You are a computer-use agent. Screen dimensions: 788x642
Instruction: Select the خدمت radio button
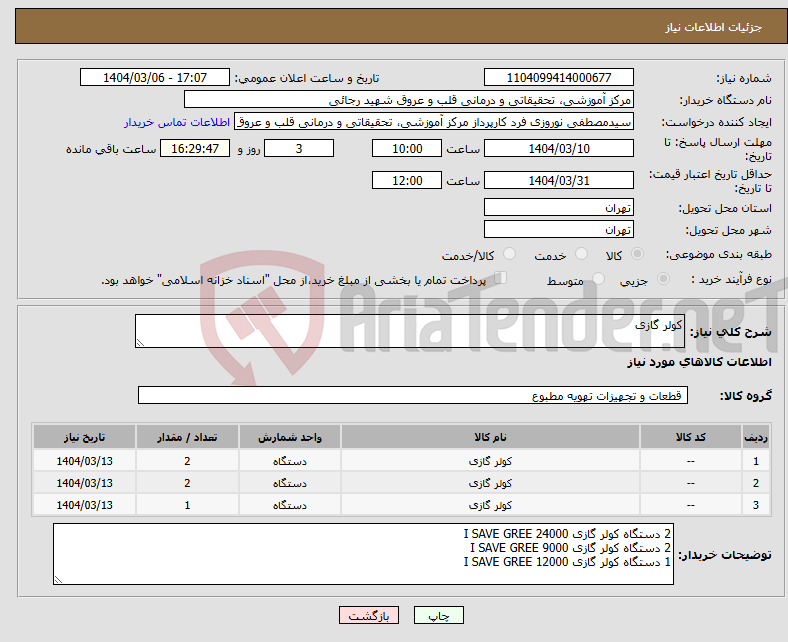click(x=581, y=254)
